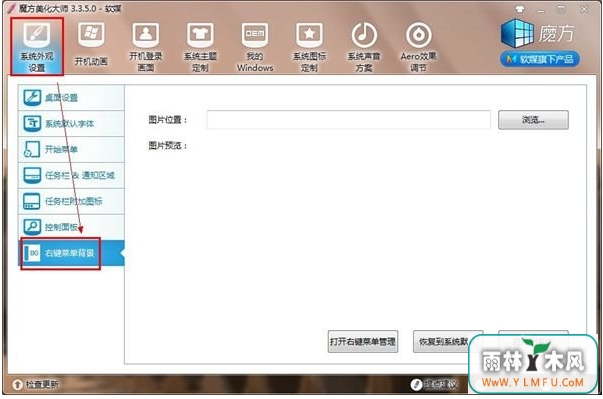Click the 魔方 cube logo

(518, 33)
